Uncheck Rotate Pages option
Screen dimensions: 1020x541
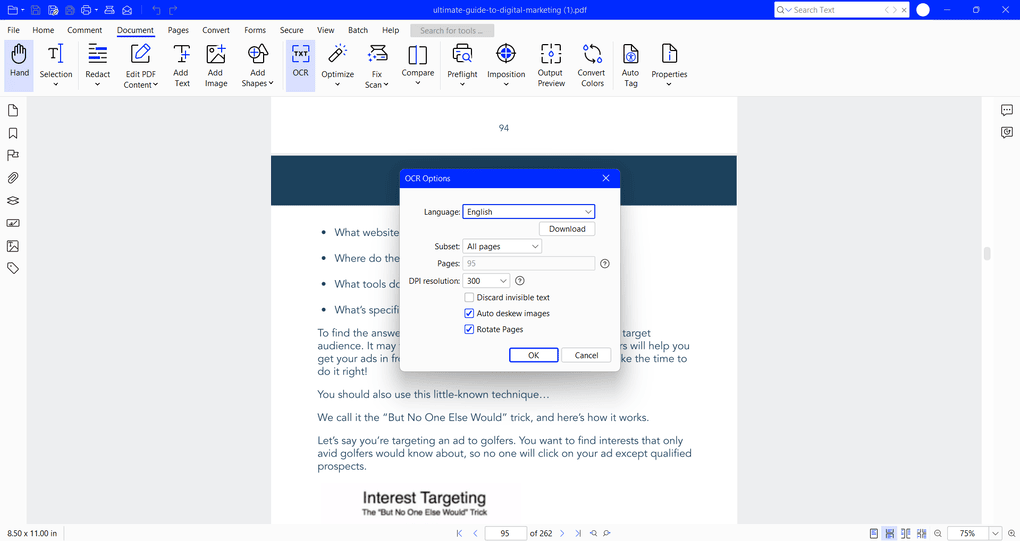[x=469, y=329]
